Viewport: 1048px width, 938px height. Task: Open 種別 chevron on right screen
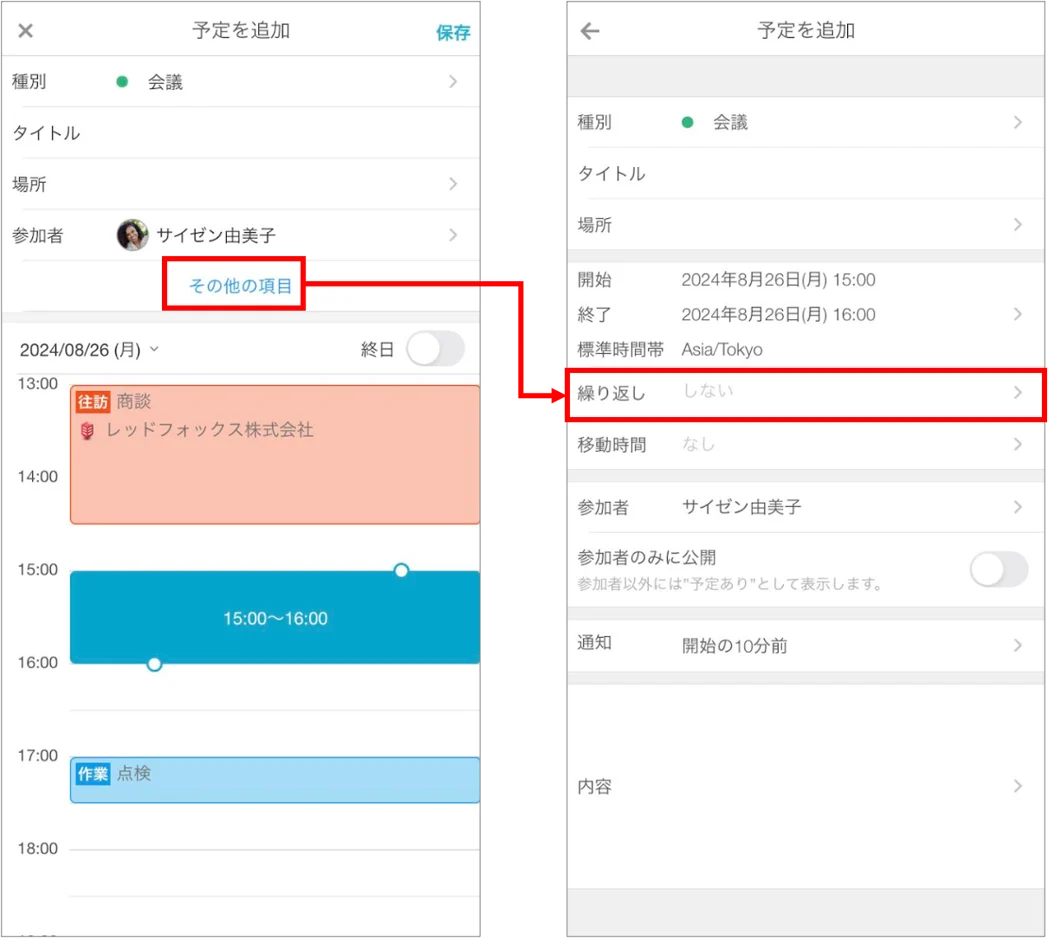1018,122
